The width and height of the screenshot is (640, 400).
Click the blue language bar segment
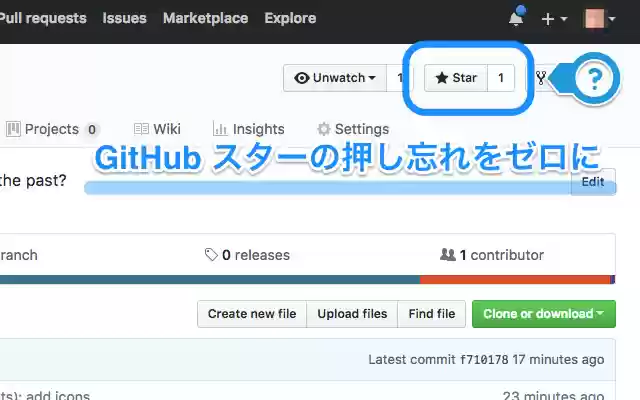(x=210, y=280)
